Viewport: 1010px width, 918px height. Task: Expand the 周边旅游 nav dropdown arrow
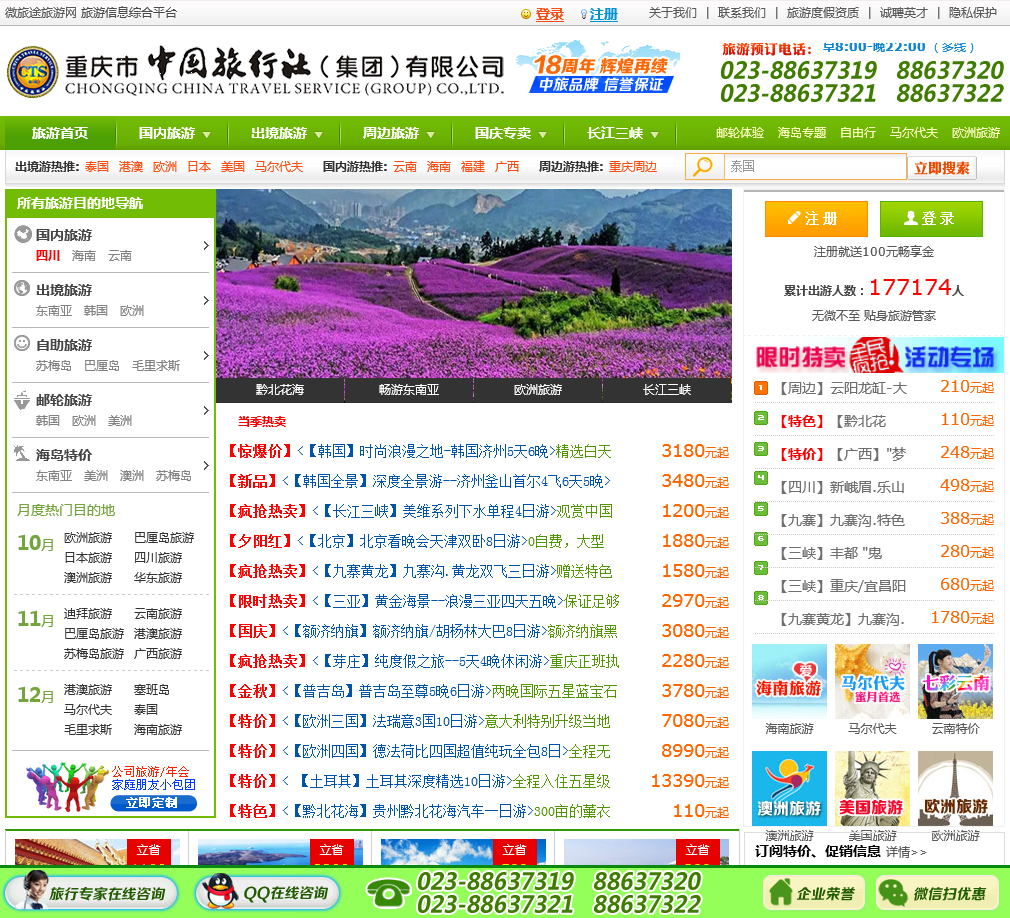tap(431, 135)
